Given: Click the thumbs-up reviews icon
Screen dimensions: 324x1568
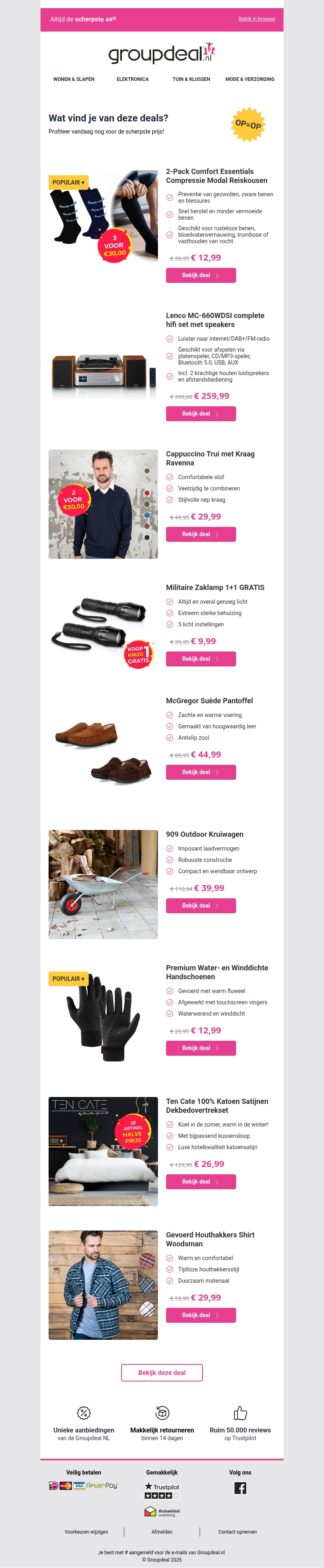Looking at the screenshot, I should 240,1412.
